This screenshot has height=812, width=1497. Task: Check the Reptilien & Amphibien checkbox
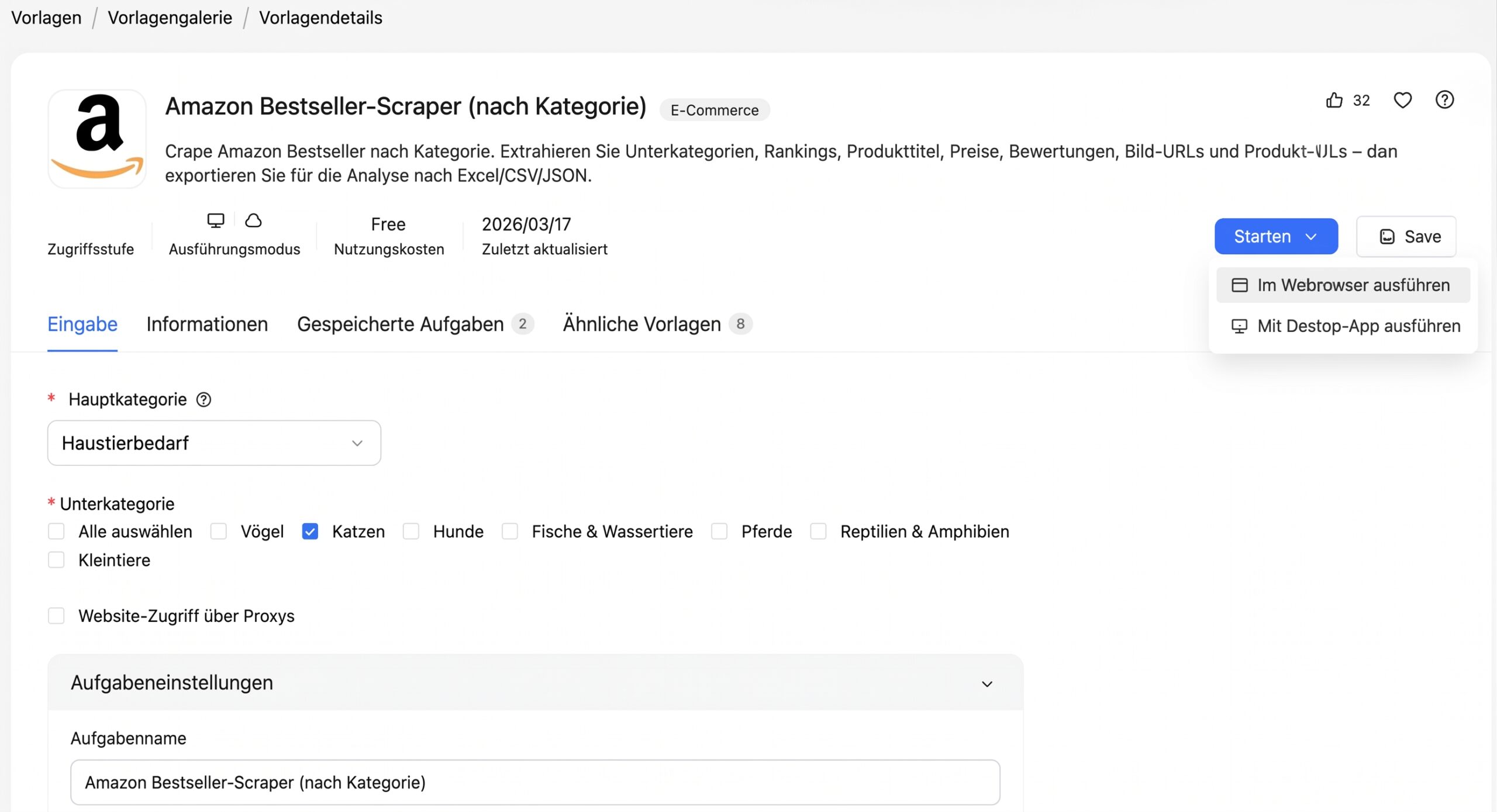click(x=818, y=531)
